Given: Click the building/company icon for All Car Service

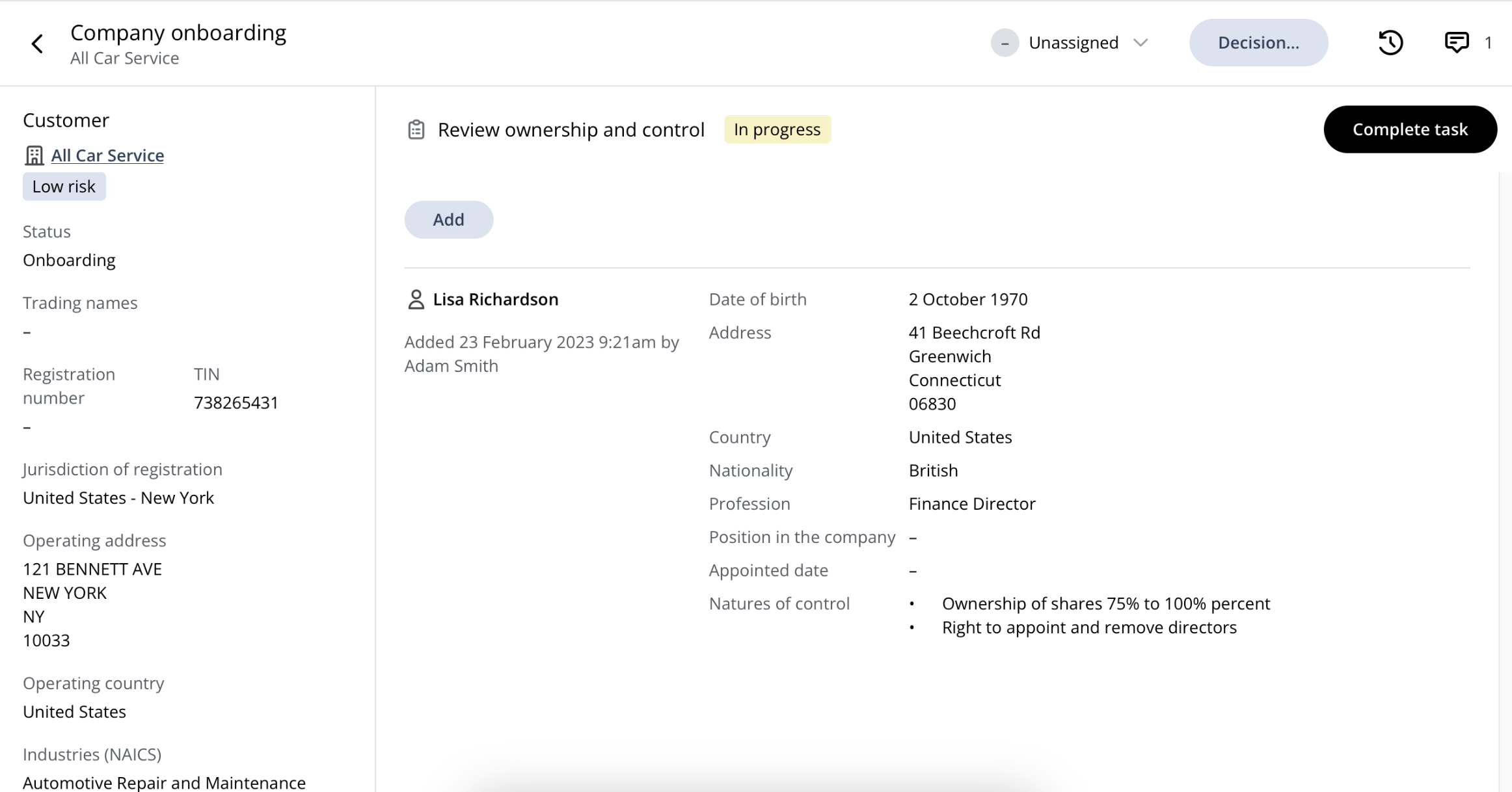Looking at the screenshot, I should [33, 155].
